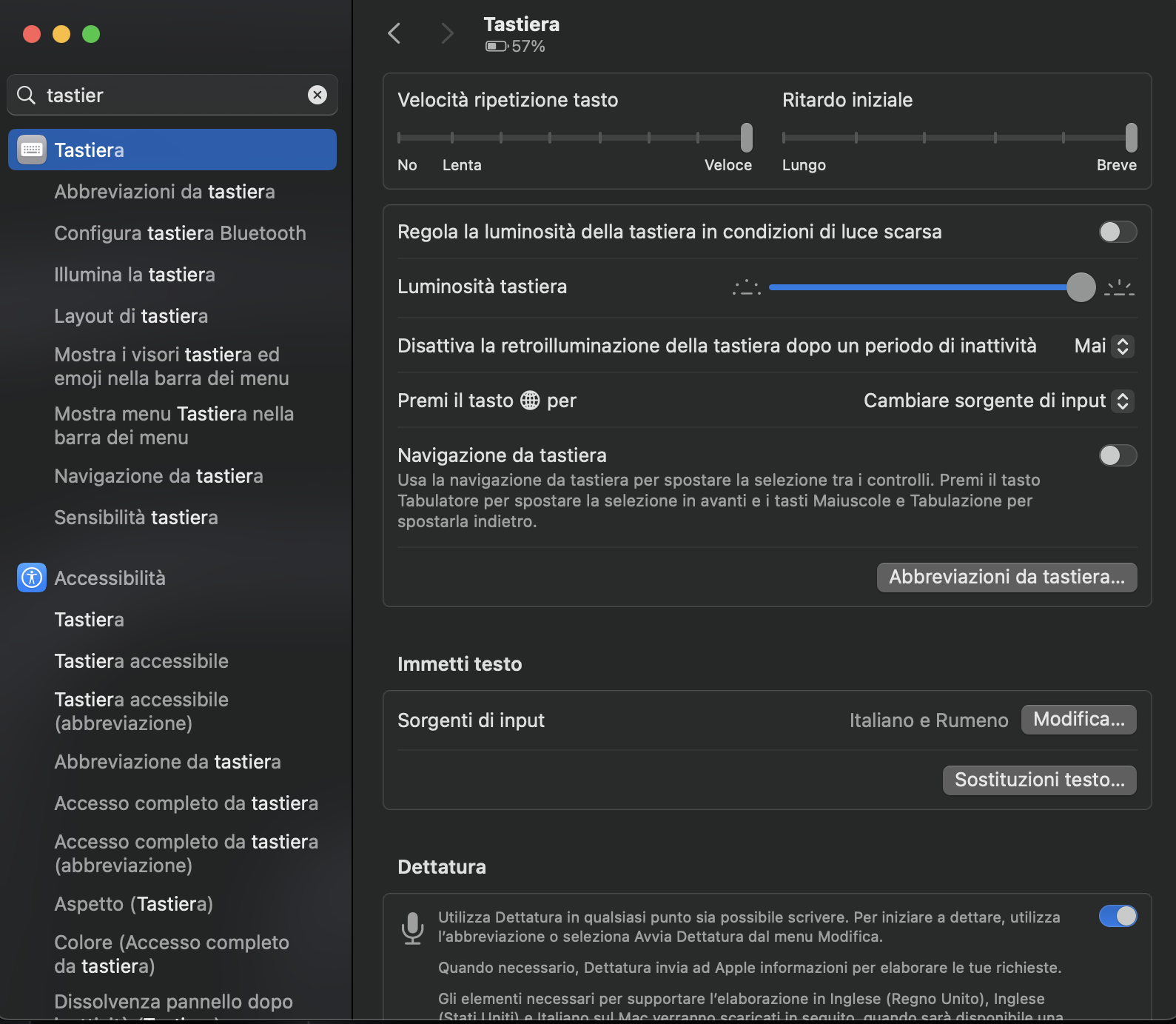The height and width of the screenshot is (1024, 1176).
Task: Open Configura tastiera Bluetooth result
Action: point(180,233)
